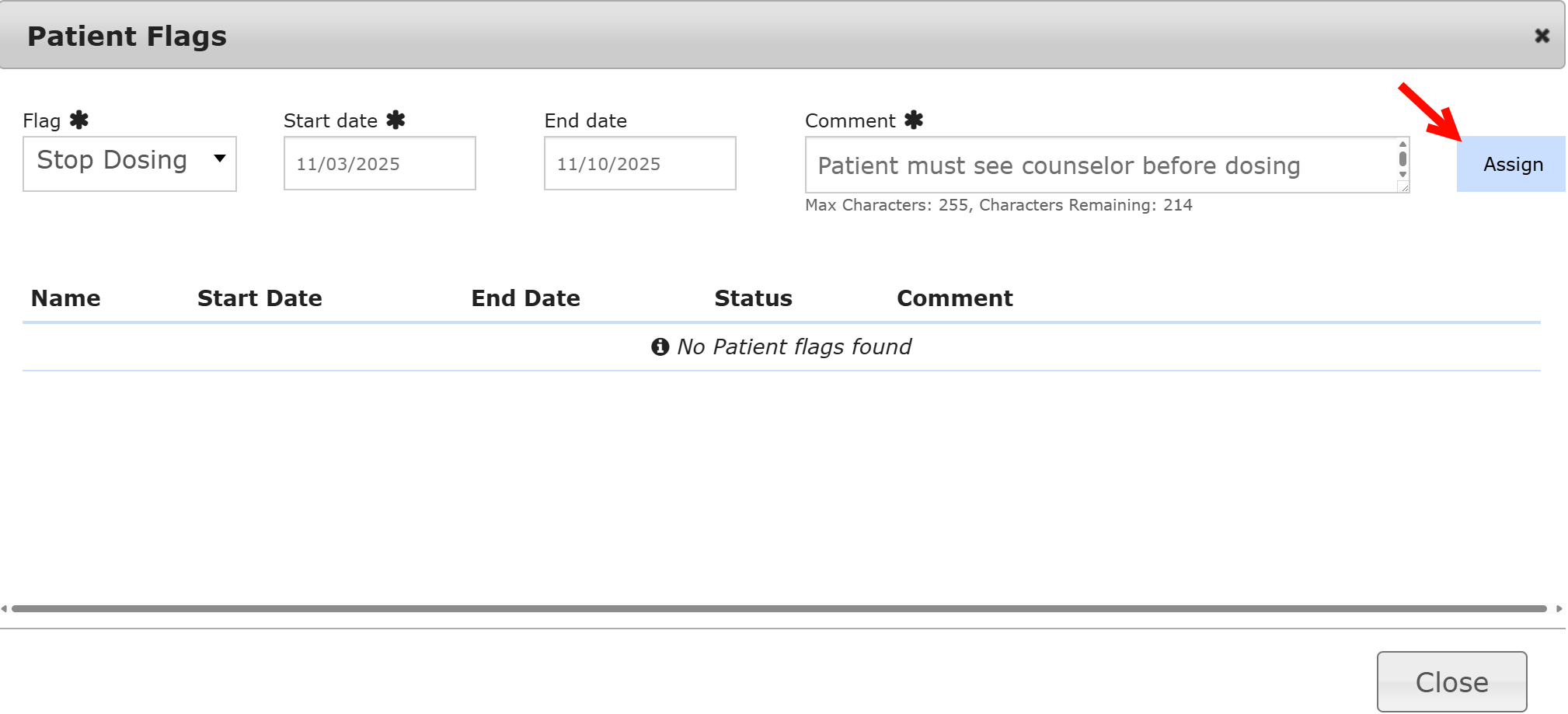Close the Patient Flags dialog with X icon
The image size is (1568, 714).
[1542, 36]
